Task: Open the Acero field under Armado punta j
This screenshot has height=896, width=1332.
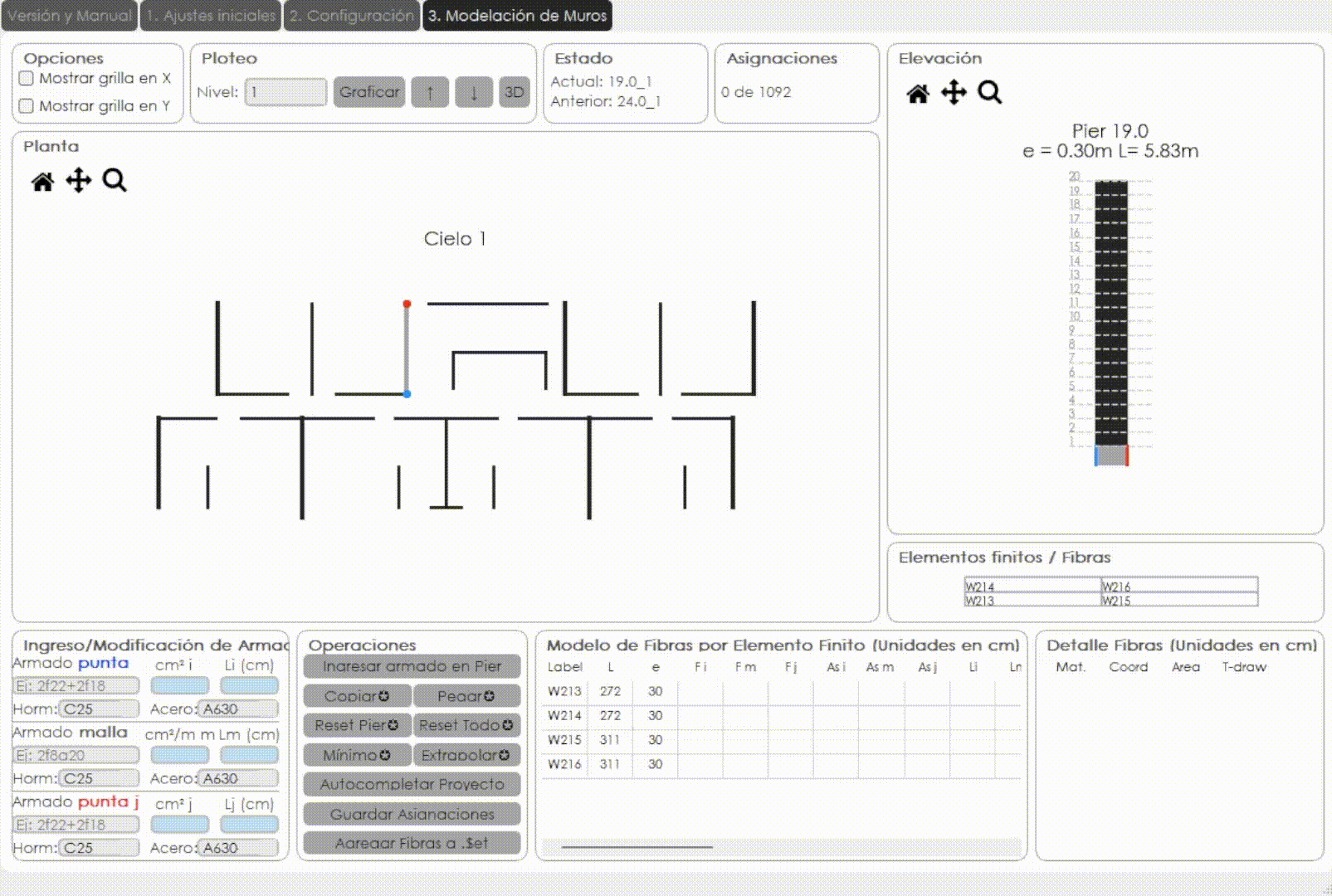Action: coord(239,848)
